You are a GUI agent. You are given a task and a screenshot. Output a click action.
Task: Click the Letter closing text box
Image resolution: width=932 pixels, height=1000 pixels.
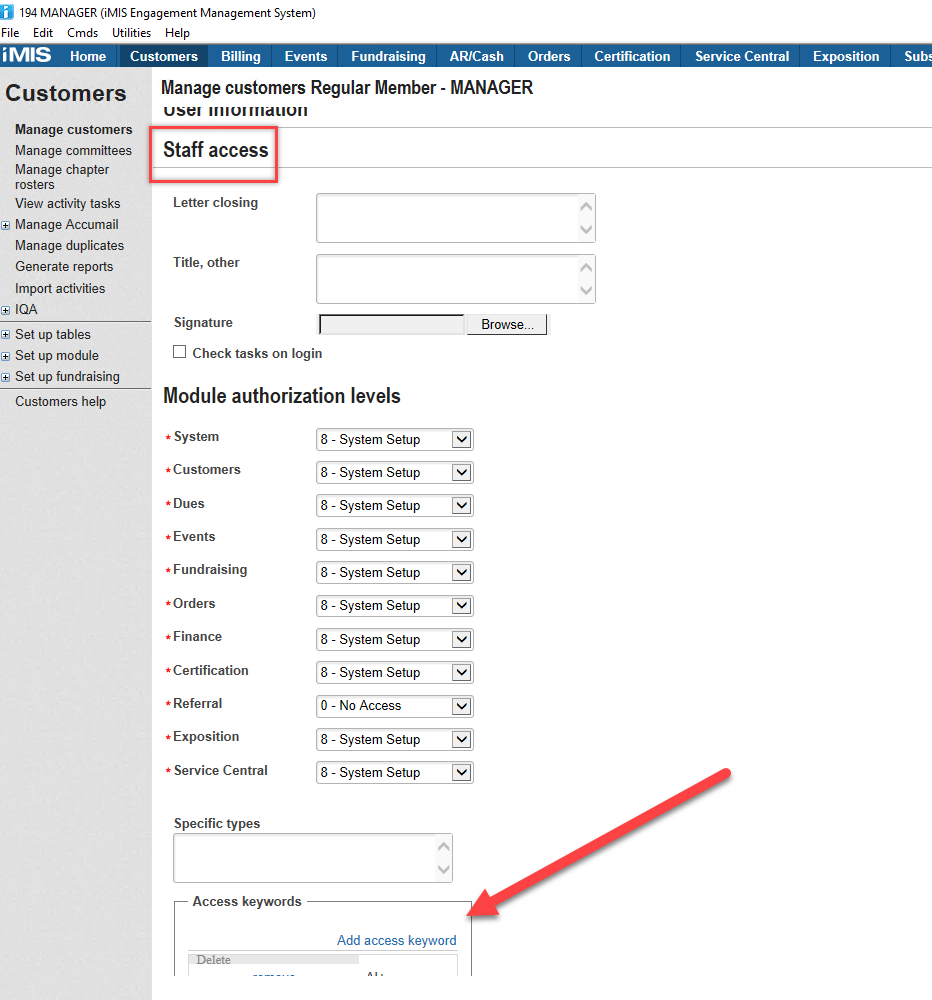pyautogui.click(x=446, y=218)
